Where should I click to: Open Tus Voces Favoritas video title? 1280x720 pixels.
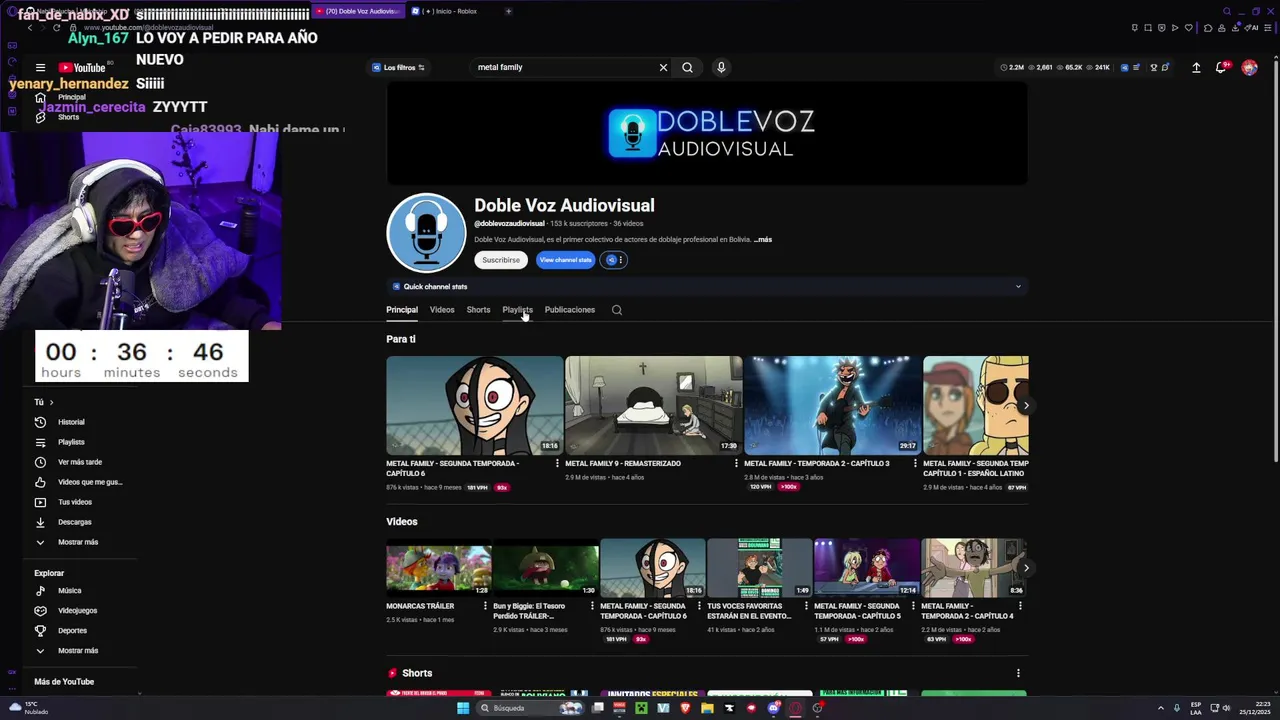point(749,611)
